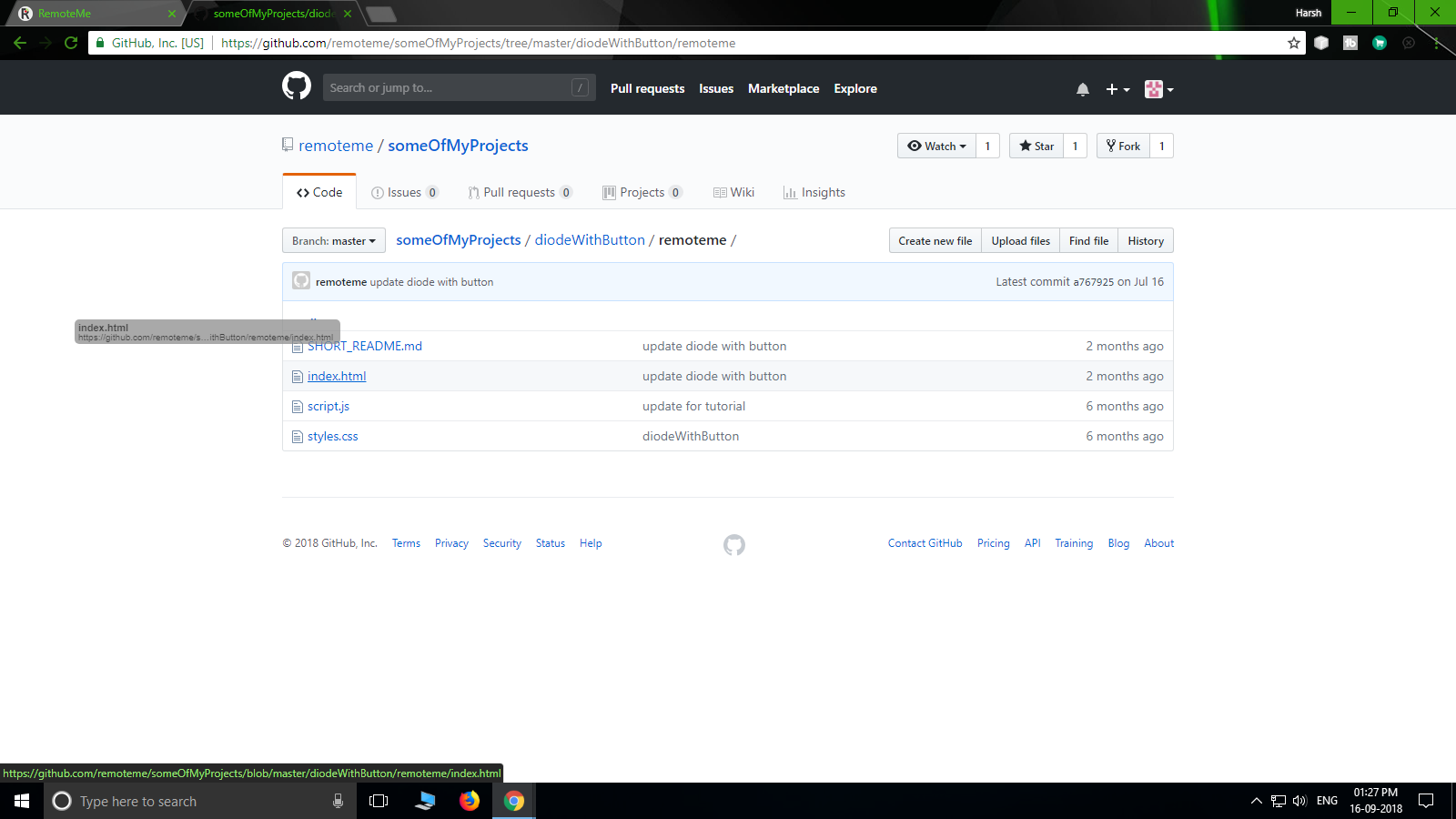Click file icon beside index.html

click(x=297, y=377)
